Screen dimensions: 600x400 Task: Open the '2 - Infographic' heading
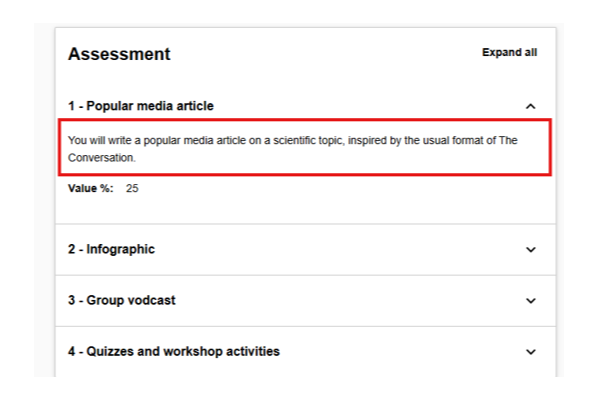(x=111, y=249)
